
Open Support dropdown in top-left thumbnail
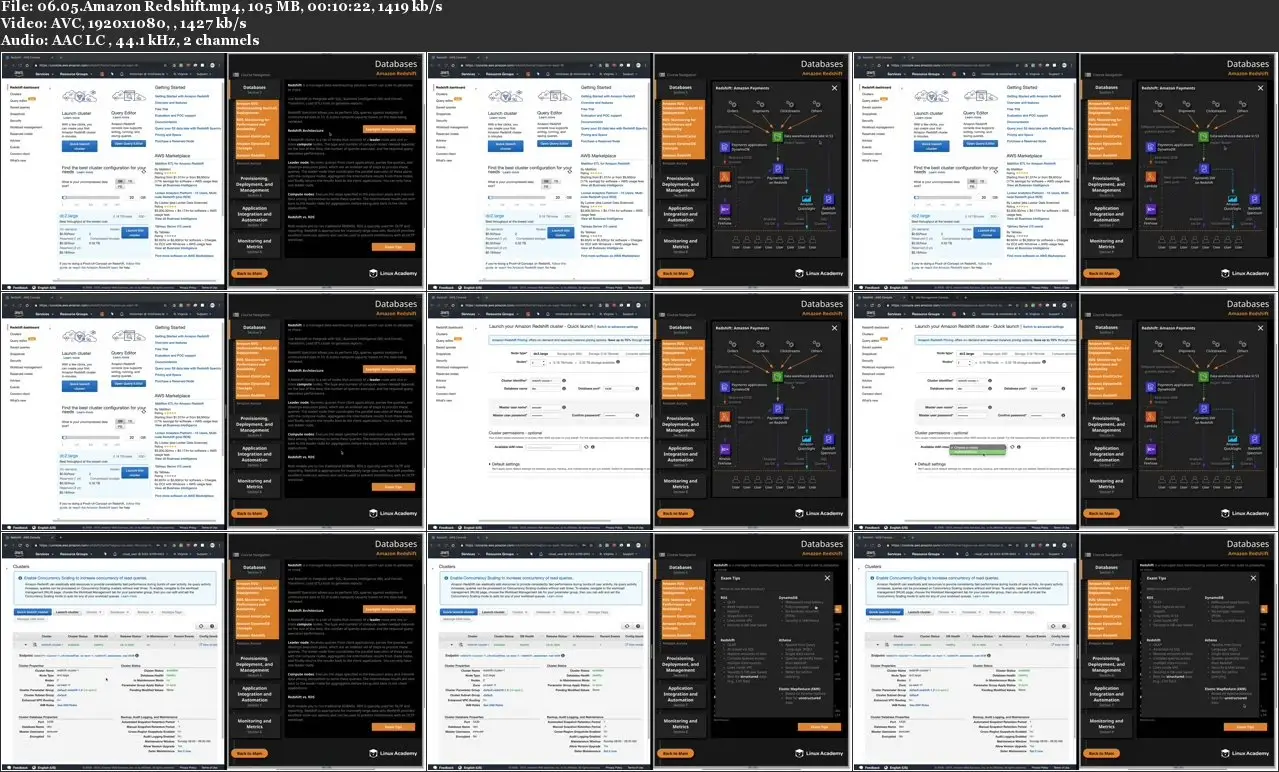pos(205,74)
